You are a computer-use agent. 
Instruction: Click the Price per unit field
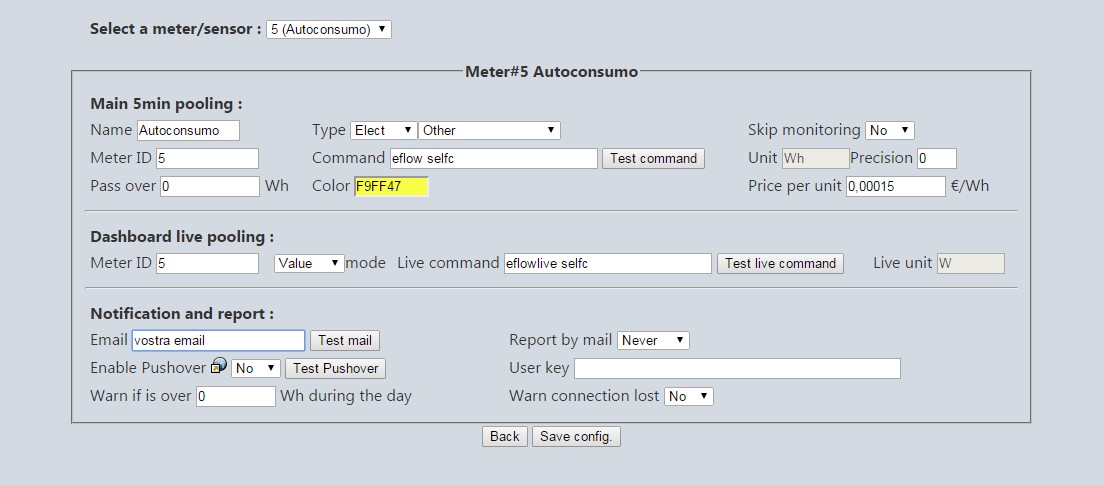click(896, 187)
